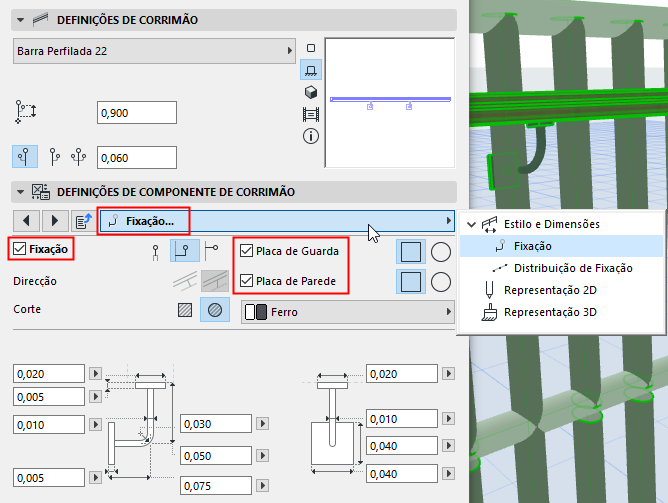Image resolution: width=668 pixels, height=503 pixels.
Task: Edit the top-left 0,020 dimension field
Action: point(49,374)
